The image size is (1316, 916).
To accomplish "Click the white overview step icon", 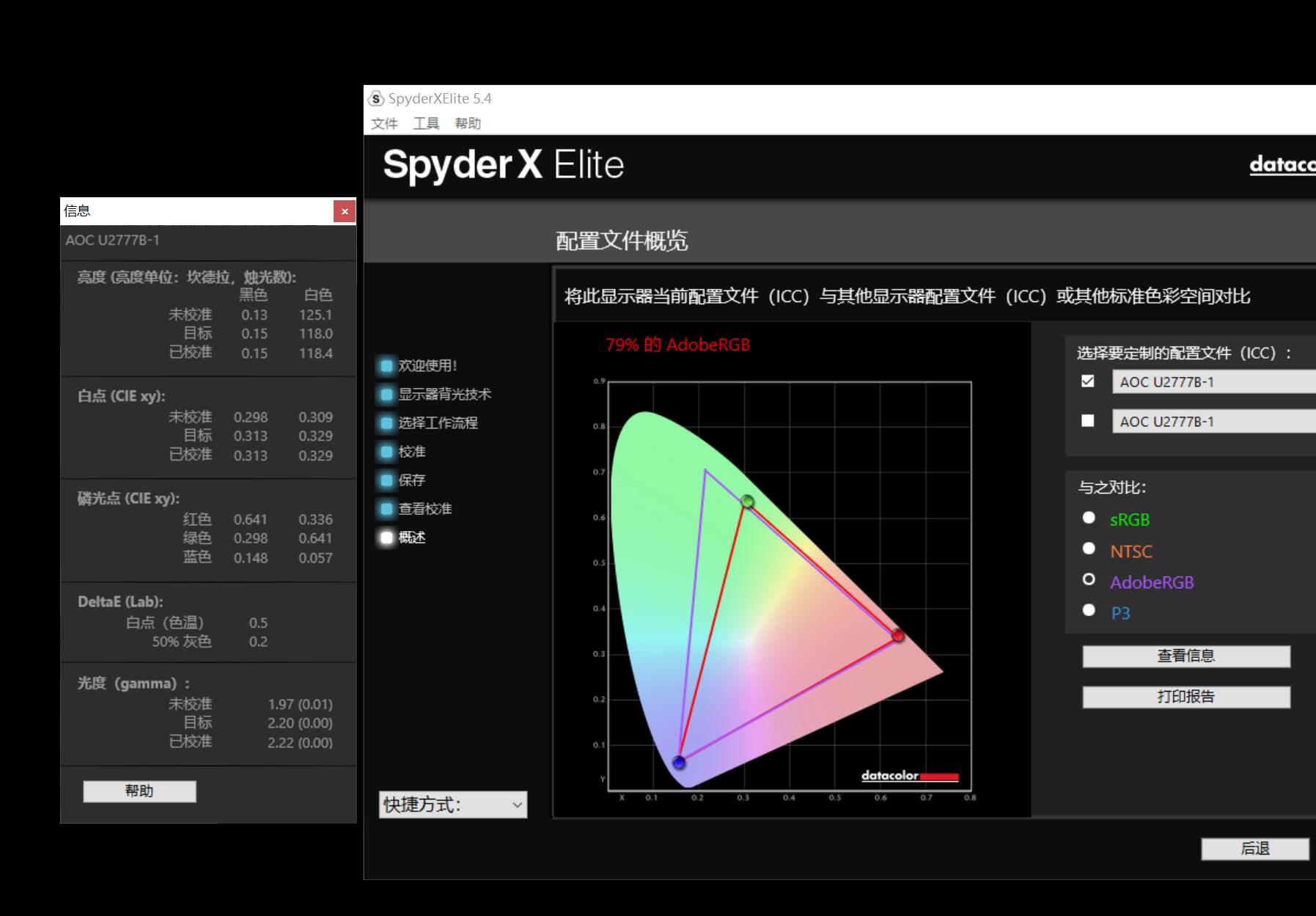I will (386, 538).
